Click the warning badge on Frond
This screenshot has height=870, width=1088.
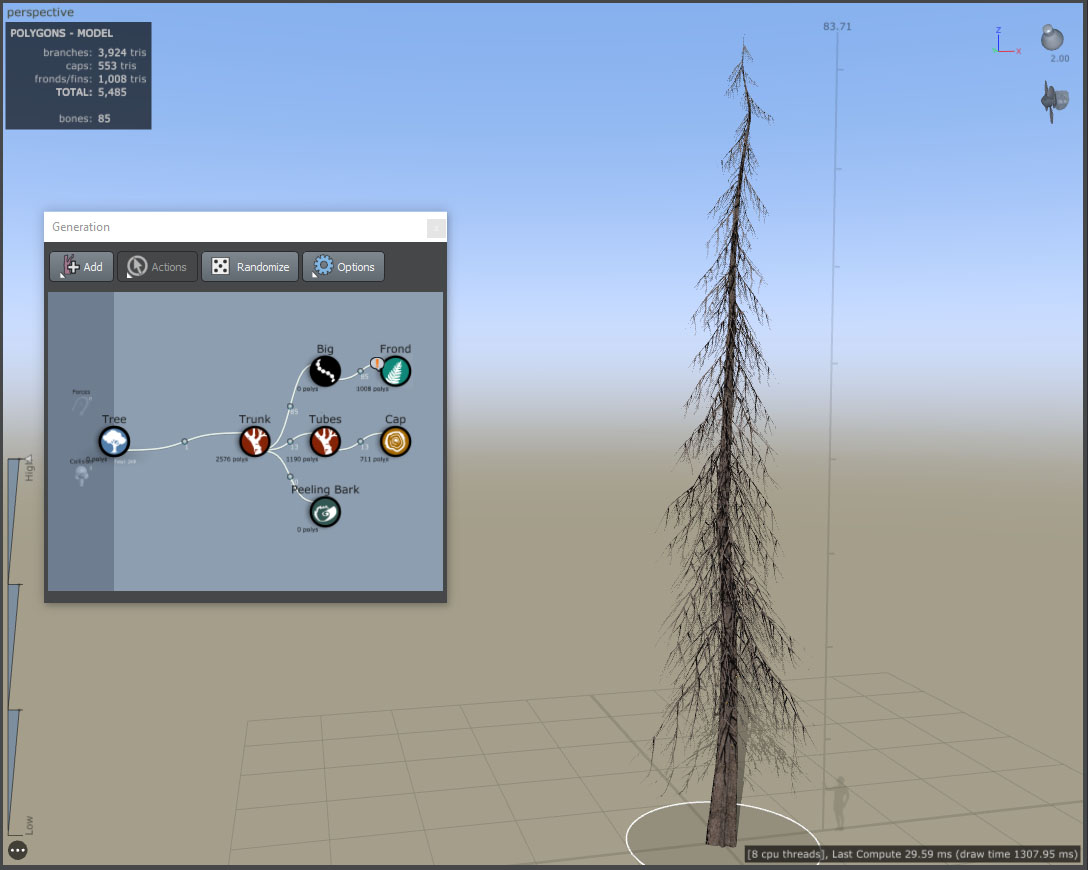(377, 363)
